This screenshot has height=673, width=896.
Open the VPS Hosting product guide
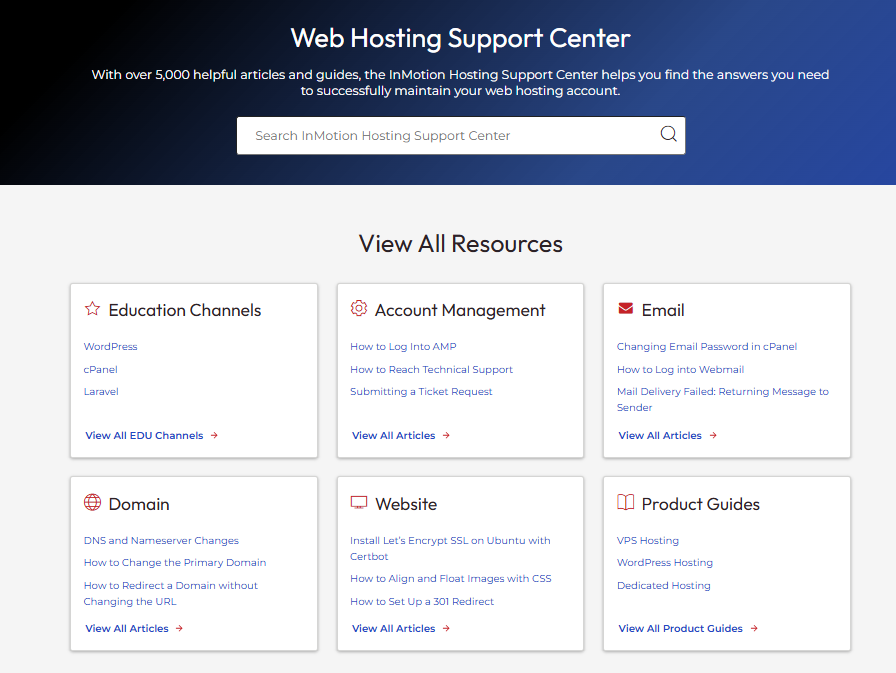click(648, 540)
